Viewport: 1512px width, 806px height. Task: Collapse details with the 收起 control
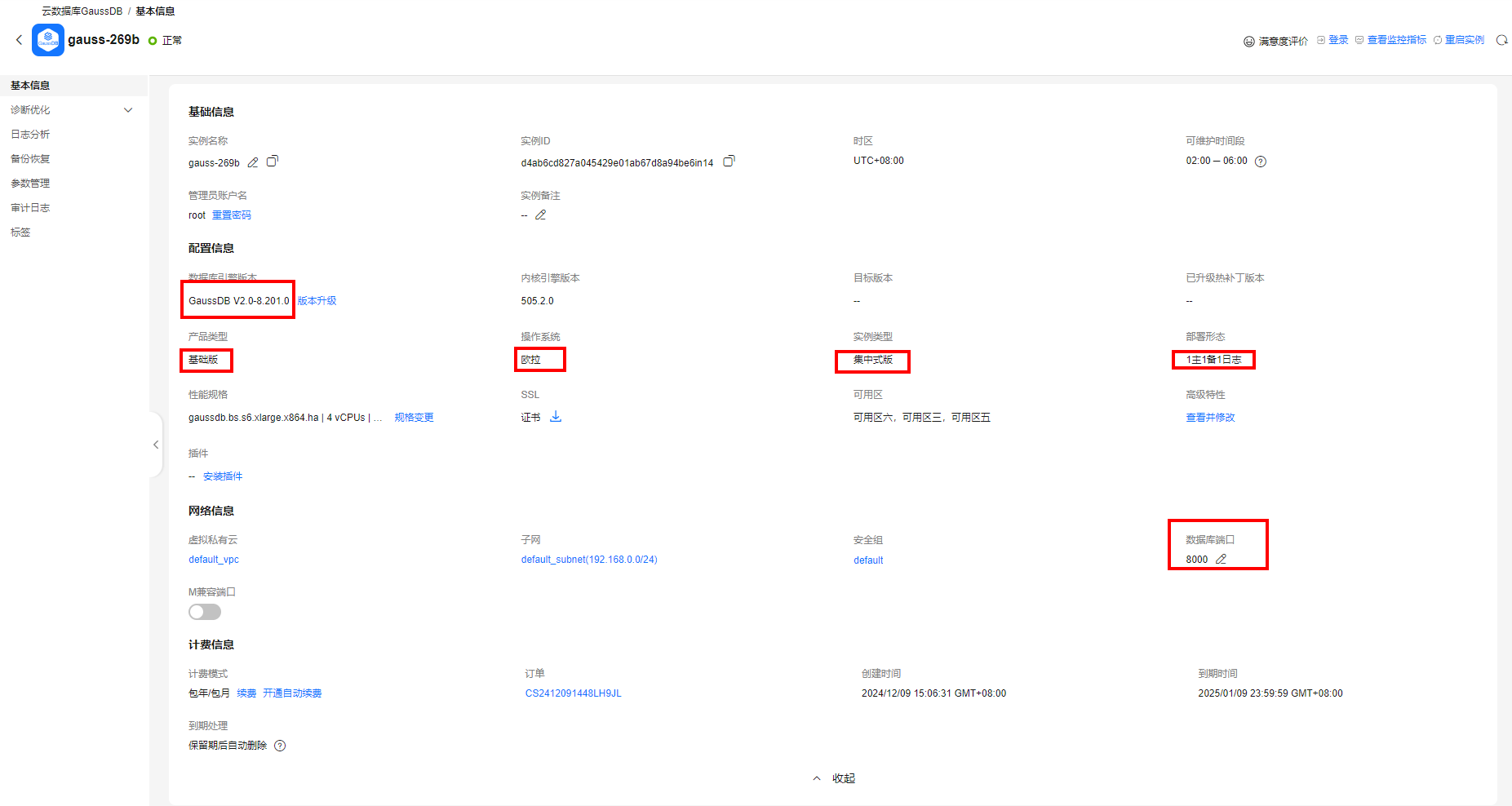pos(835,778)
